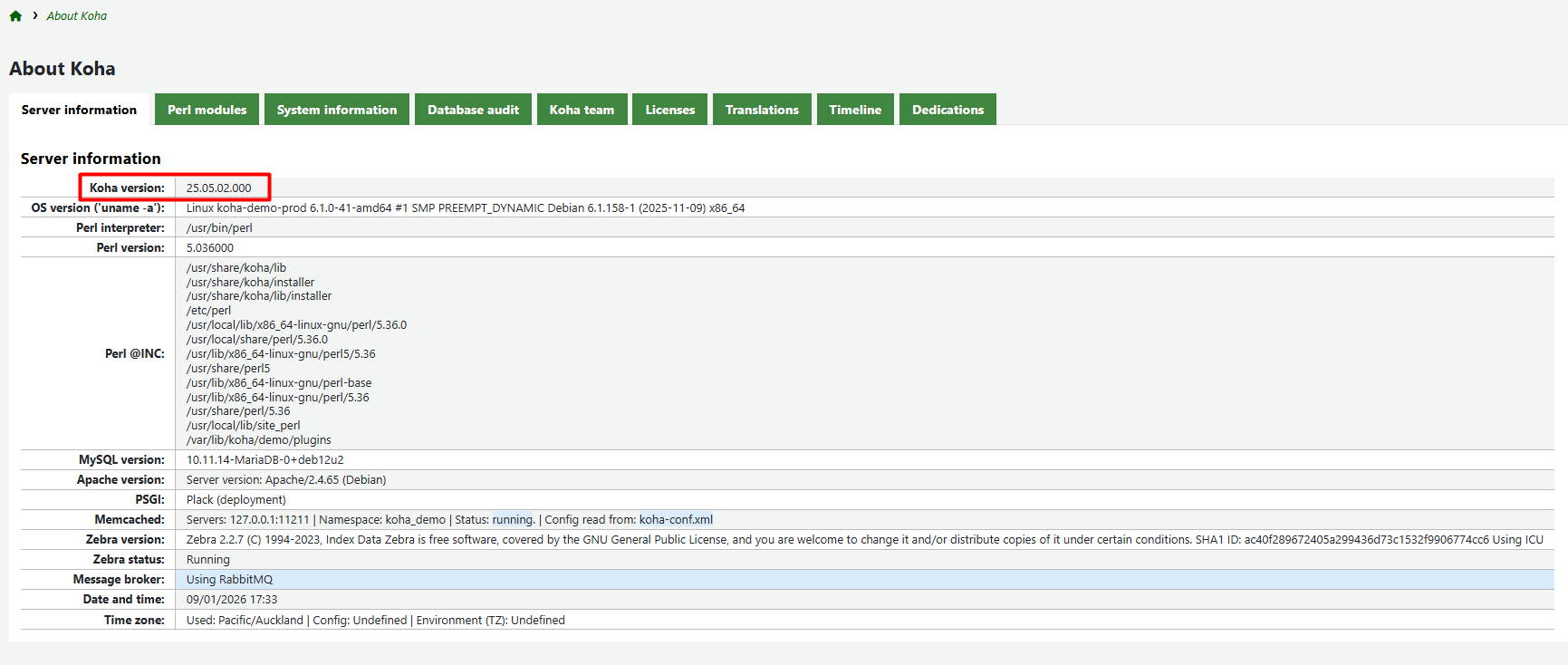
Task: Click the 'About Koha' page heading
Action: point(63,69)
